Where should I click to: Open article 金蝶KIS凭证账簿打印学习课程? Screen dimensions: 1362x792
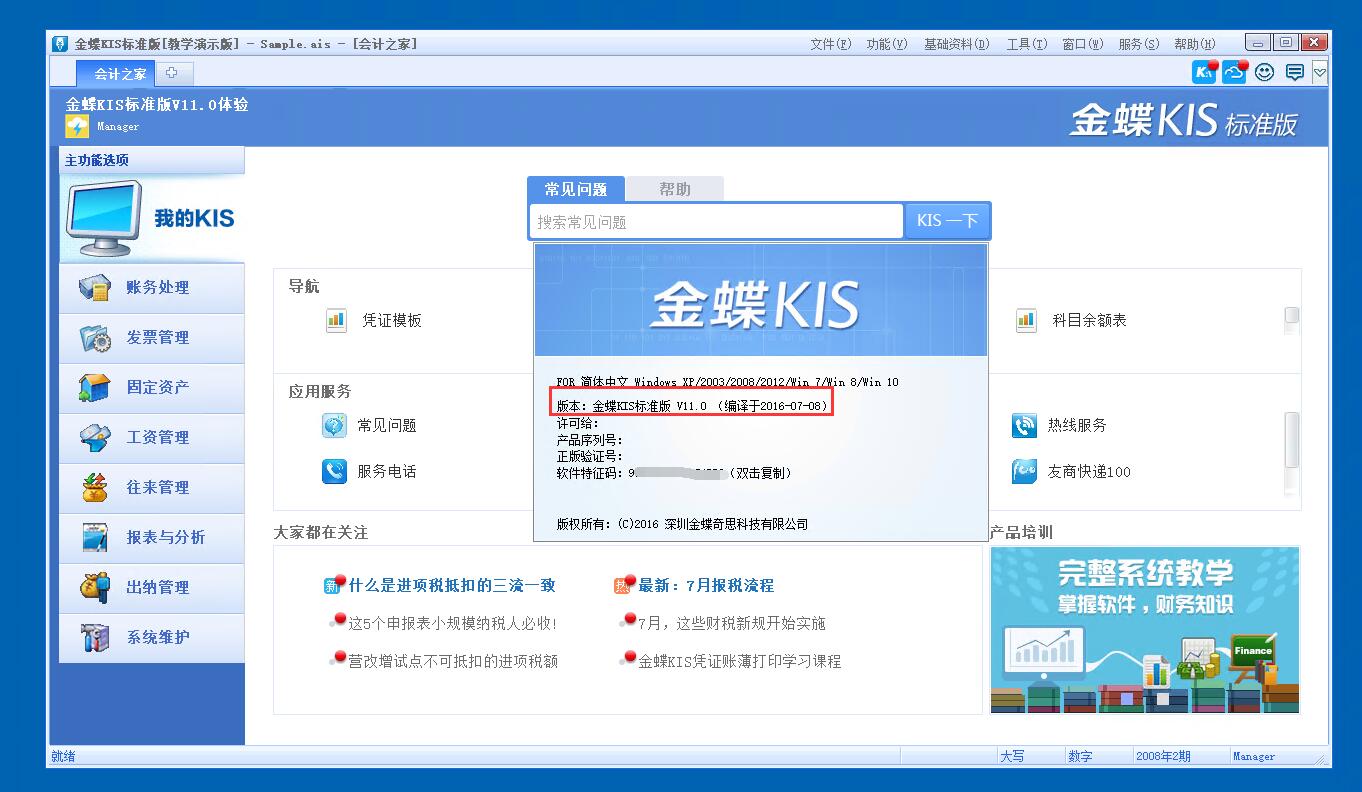(740, 662)
